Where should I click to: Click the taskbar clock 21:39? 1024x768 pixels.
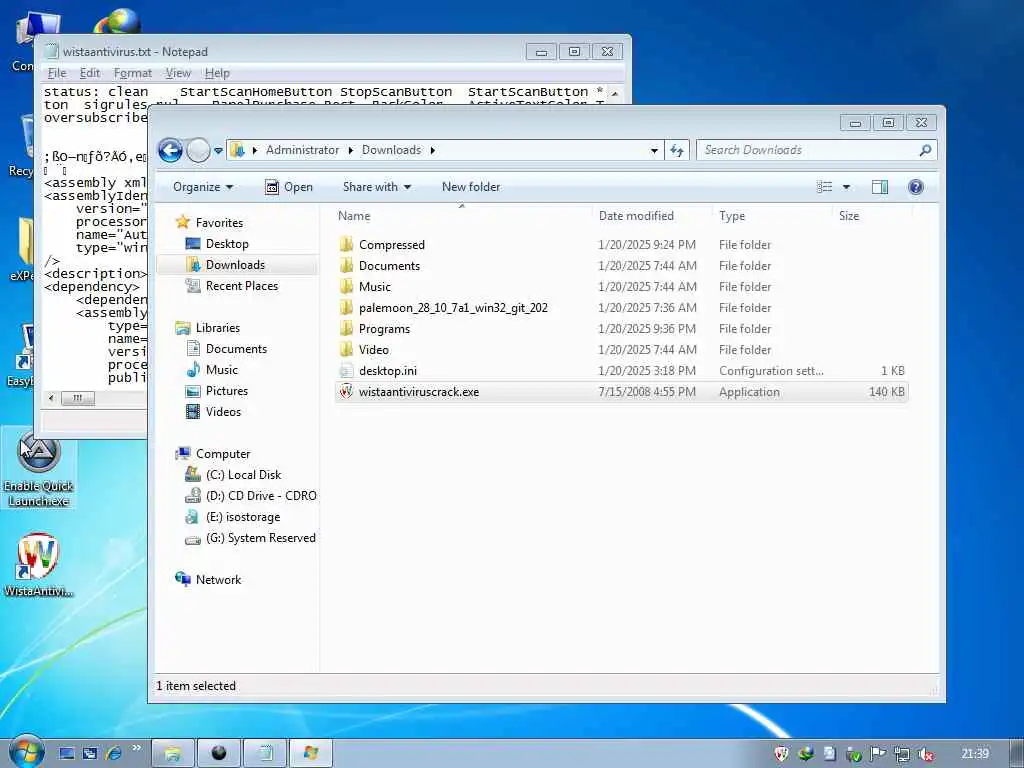[974, 754]
